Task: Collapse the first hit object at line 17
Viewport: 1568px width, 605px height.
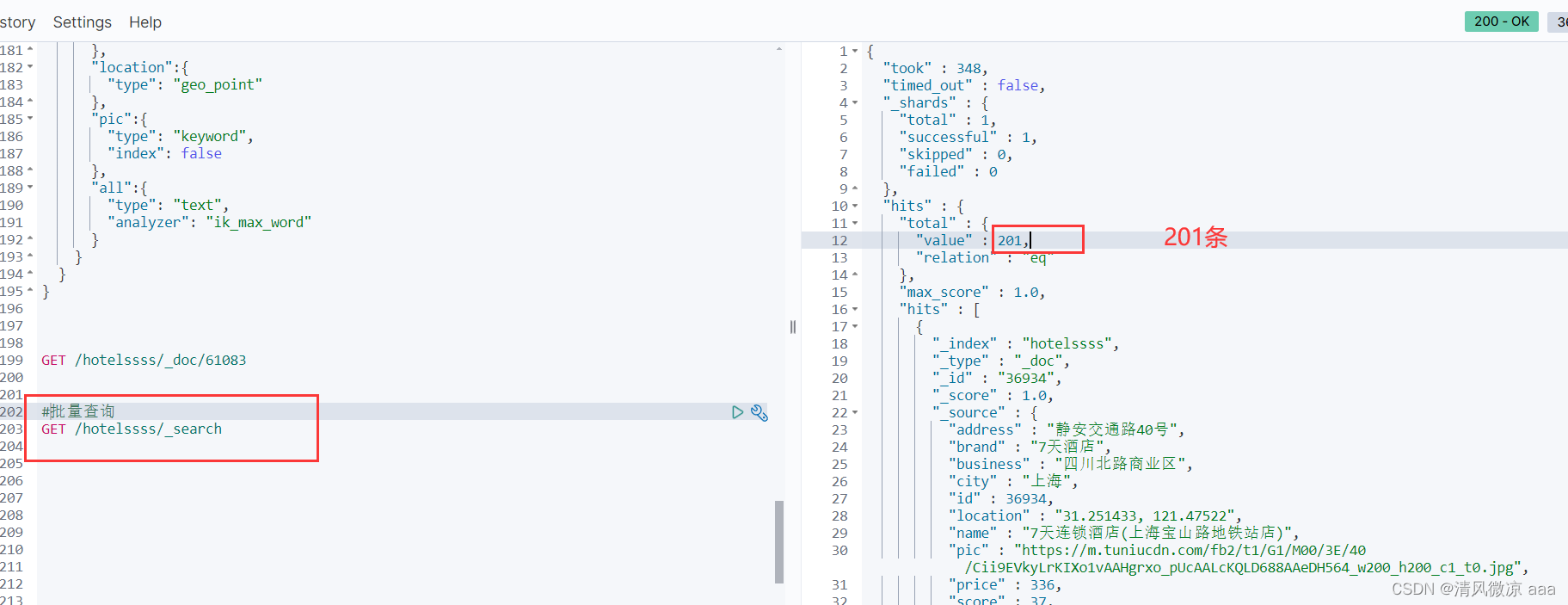Action: (x=855, y=326)
